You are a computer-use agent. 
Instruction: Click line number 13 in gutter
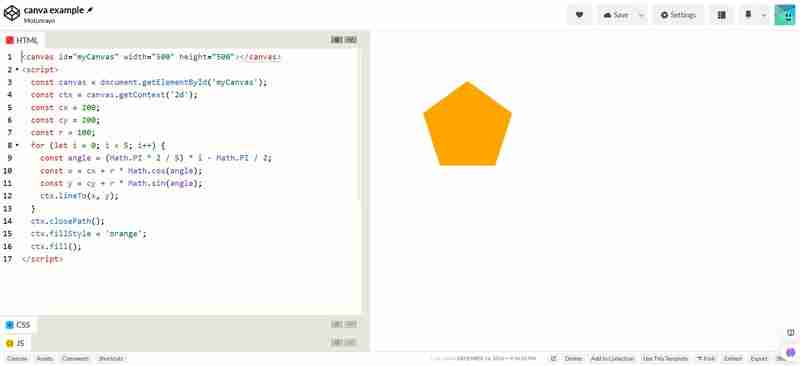[x=7, y=209]
